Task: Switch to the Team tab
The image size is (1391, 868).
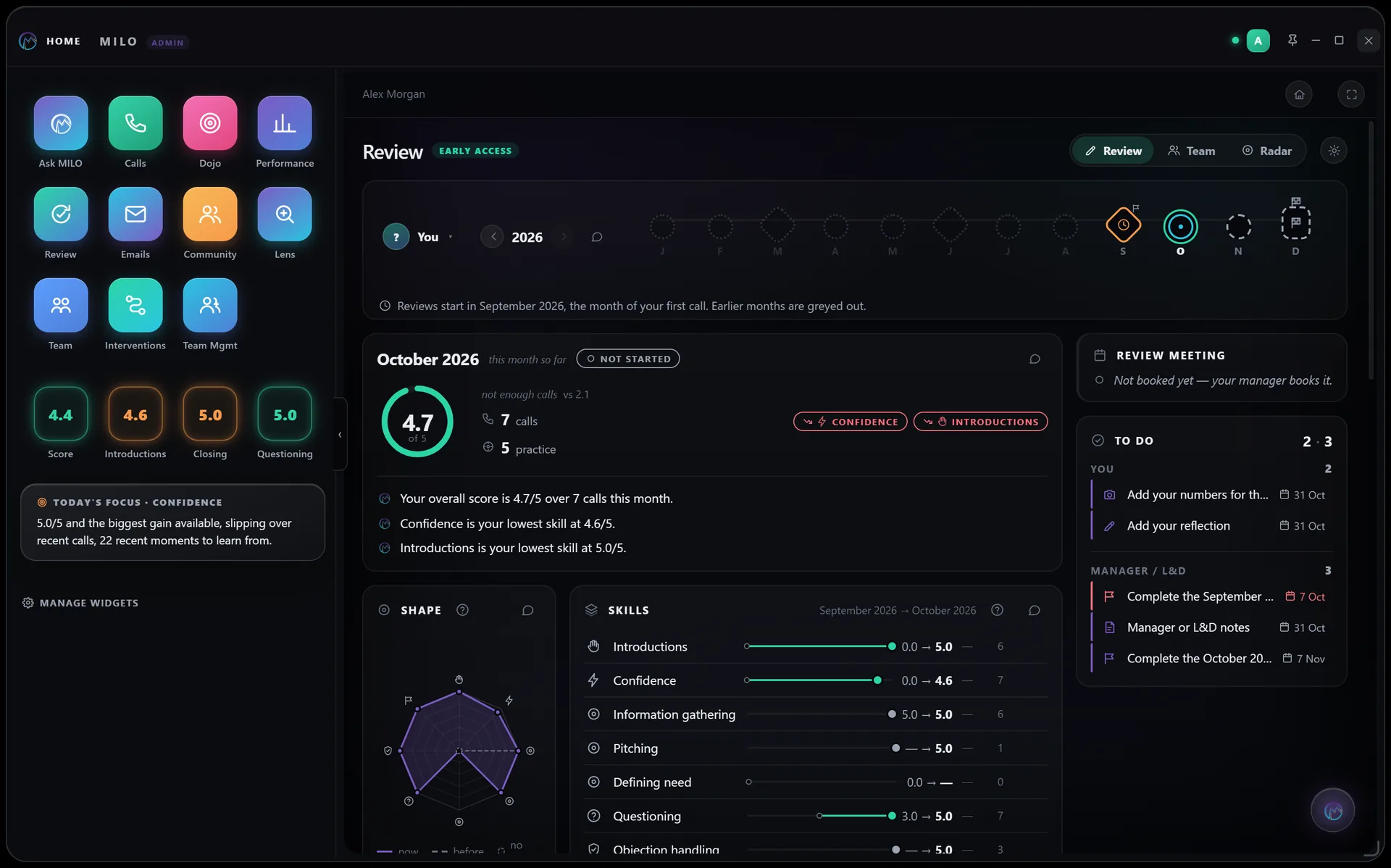Action: pyautogui.click(x=1191, y=151)
